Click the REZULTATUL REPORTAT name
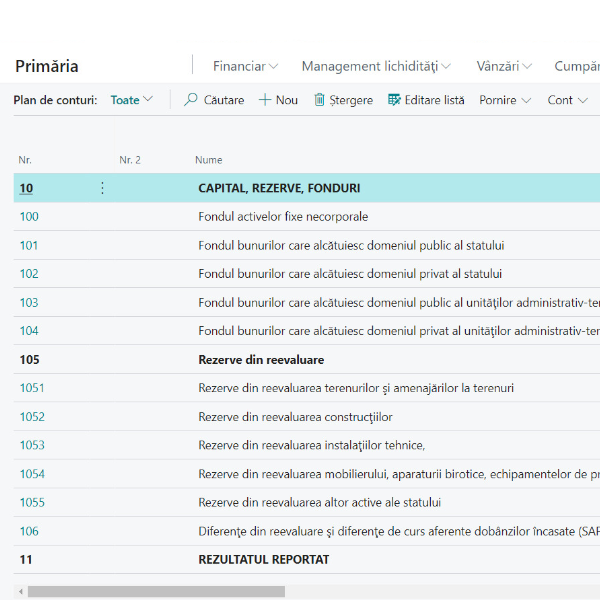This screenshot has width=600, height=600. click(264, 560)
